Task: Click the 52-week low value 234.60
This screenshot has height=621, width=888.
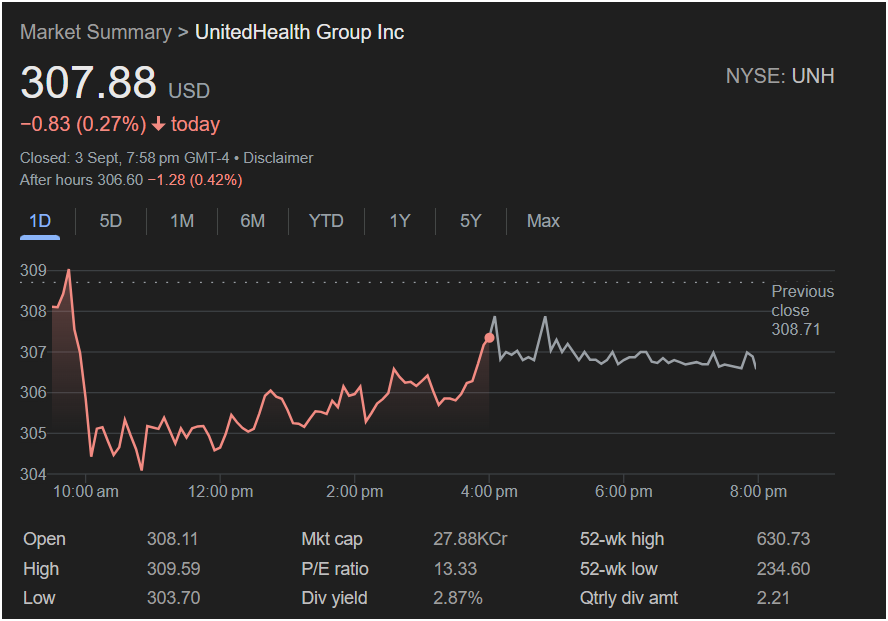Action: pyautogui.click(x=783, y=568)
